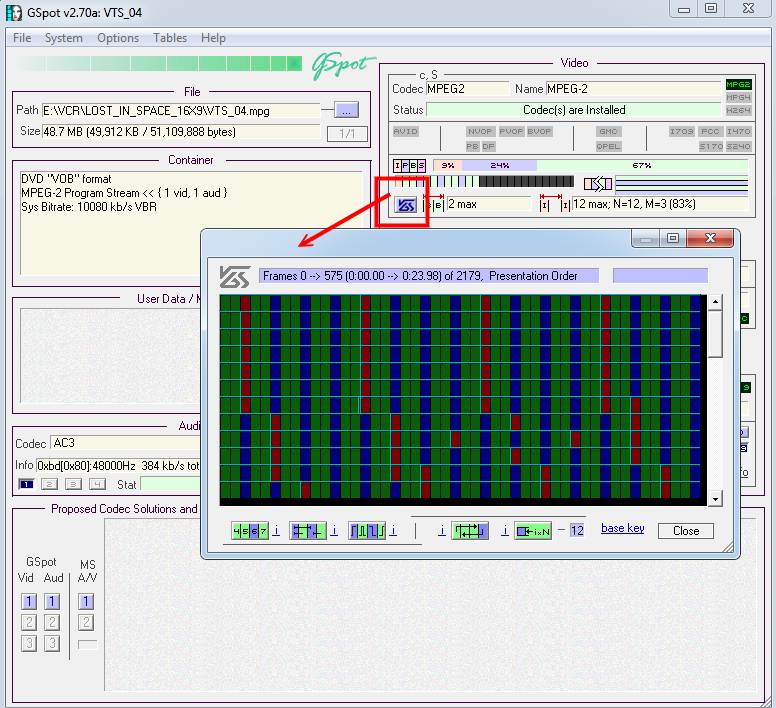Click the FCC colorimetry badge
The height and width of the screenshot is (708, 776).
click(710, 131)
